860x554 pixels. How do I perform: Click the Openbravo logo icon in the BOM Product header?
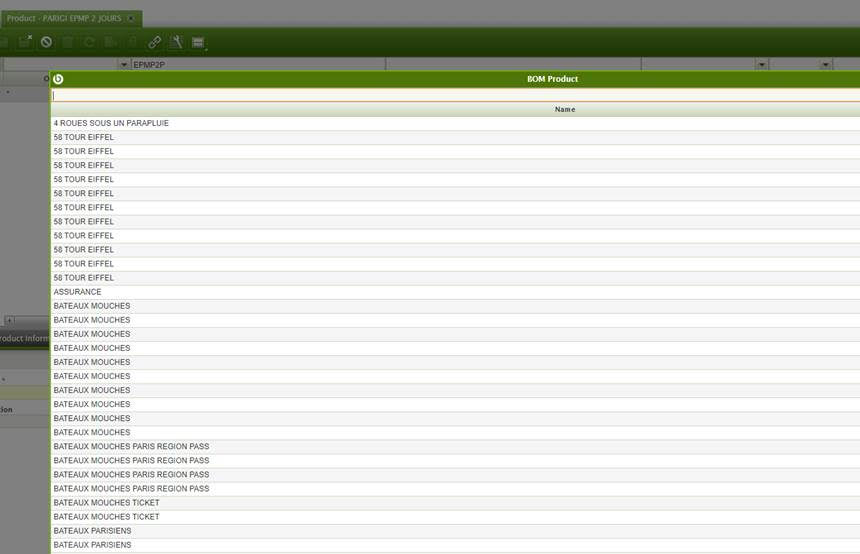[x=58, y=79]
